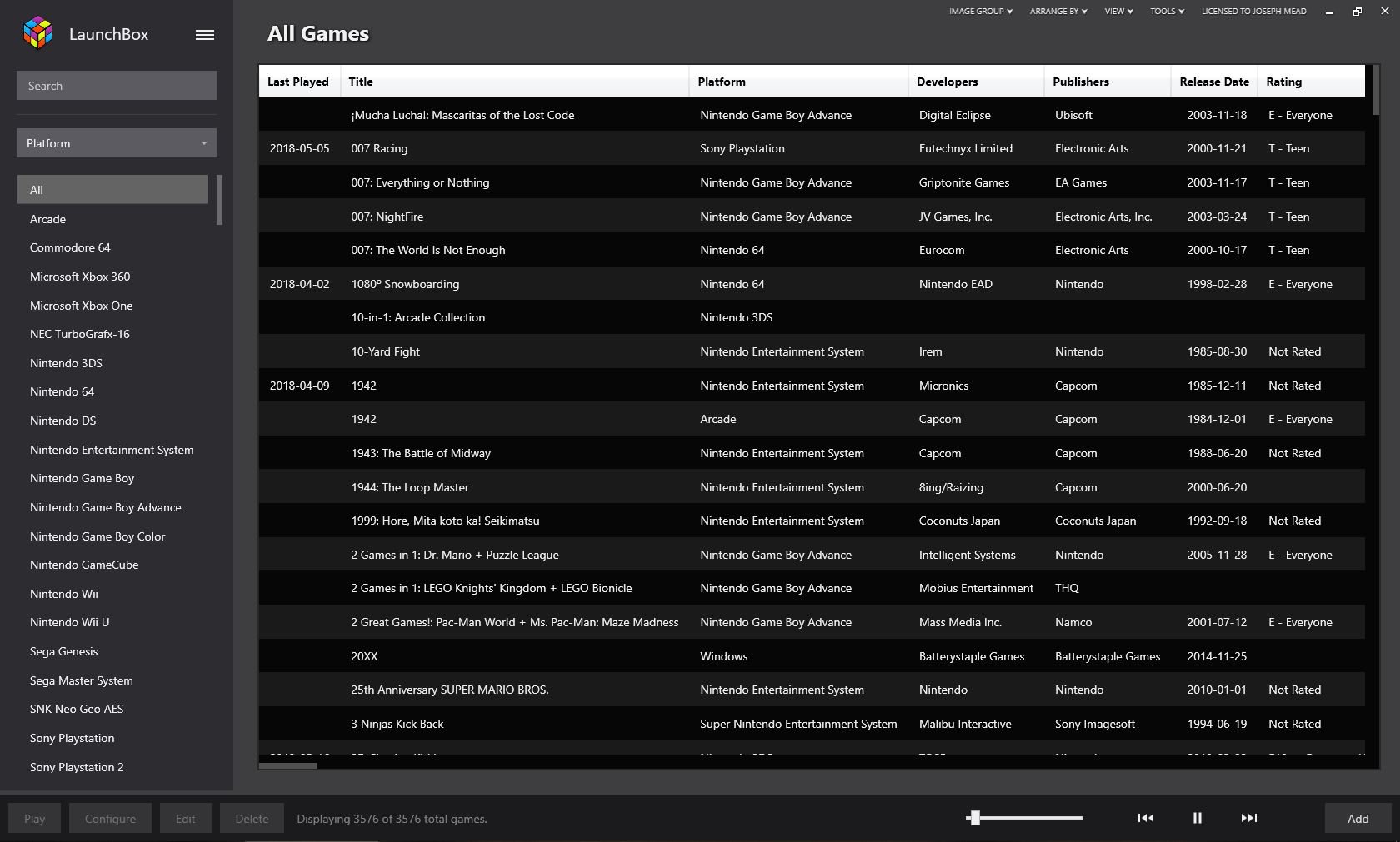The image size is (1400, 842).
Task: Select Microsoft Xbox One platform
Action: (x=112, y=306)
